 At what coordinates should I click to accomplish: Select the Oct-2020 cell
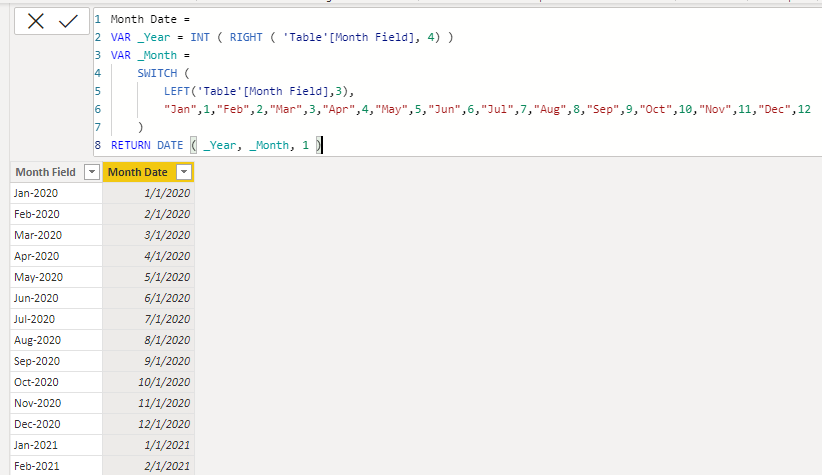click(x=56, y=382)
